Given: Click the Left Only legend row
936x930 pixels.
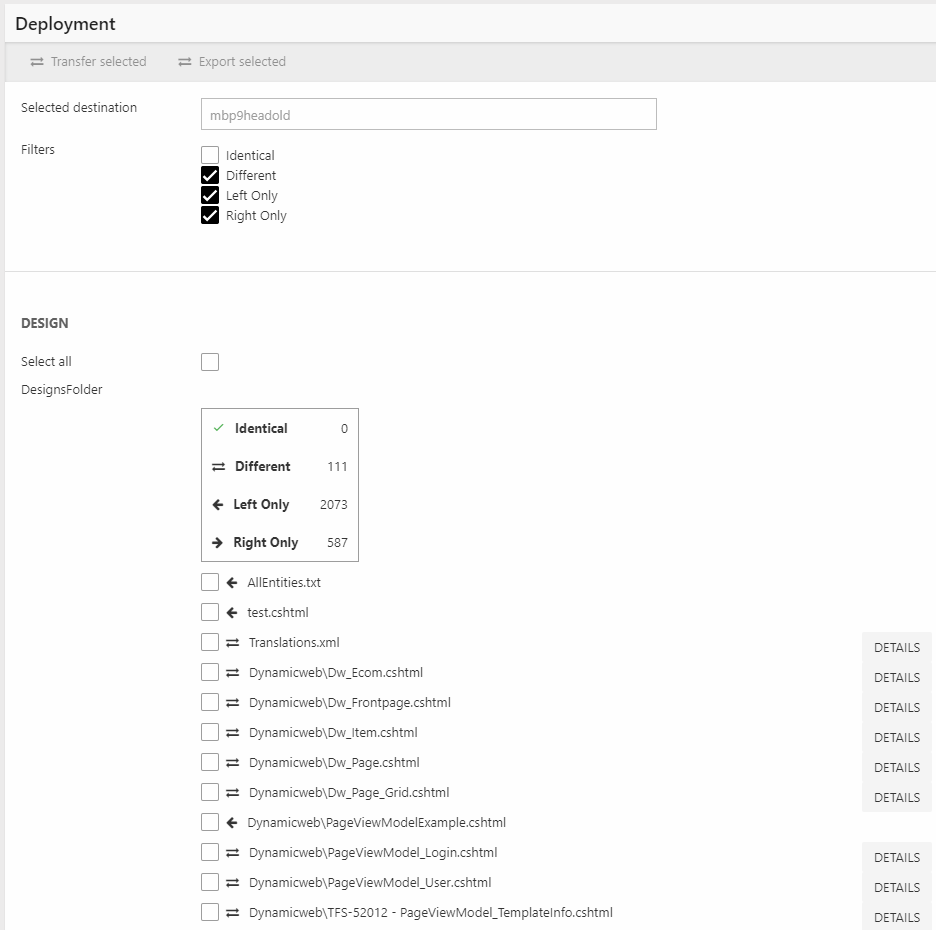Looking at the screenshot, I should (280, 505).
